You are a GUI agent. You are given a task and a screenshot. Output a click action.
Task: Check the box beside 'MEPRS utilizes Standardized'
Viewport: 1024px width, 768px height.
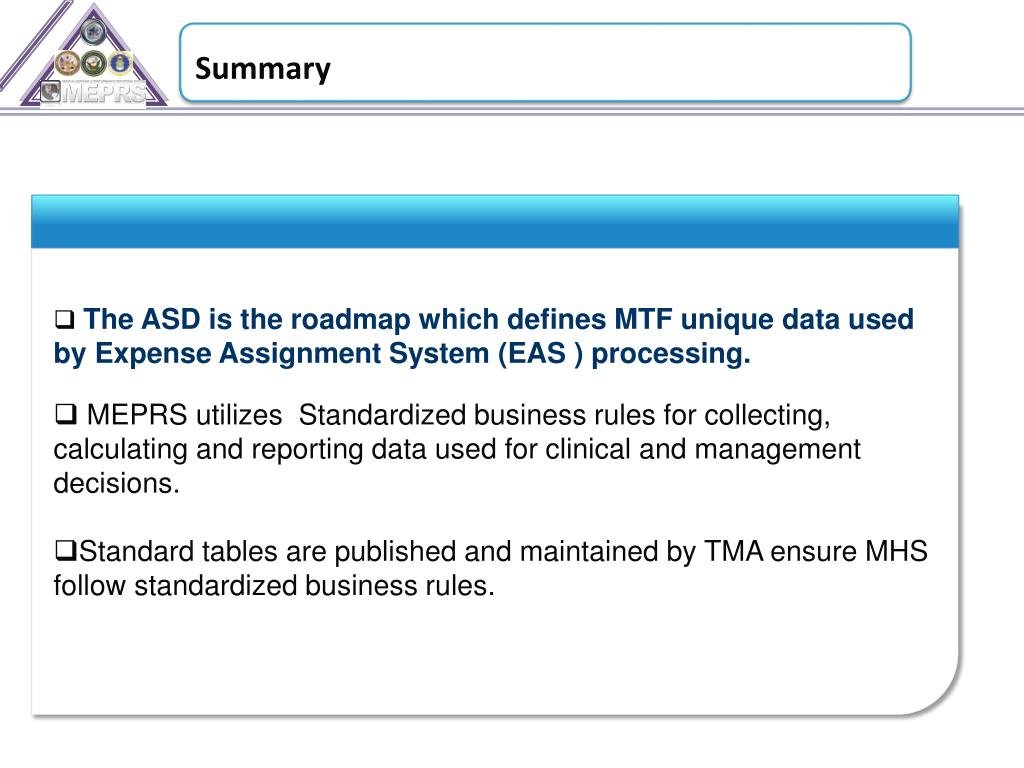[66, 414]
